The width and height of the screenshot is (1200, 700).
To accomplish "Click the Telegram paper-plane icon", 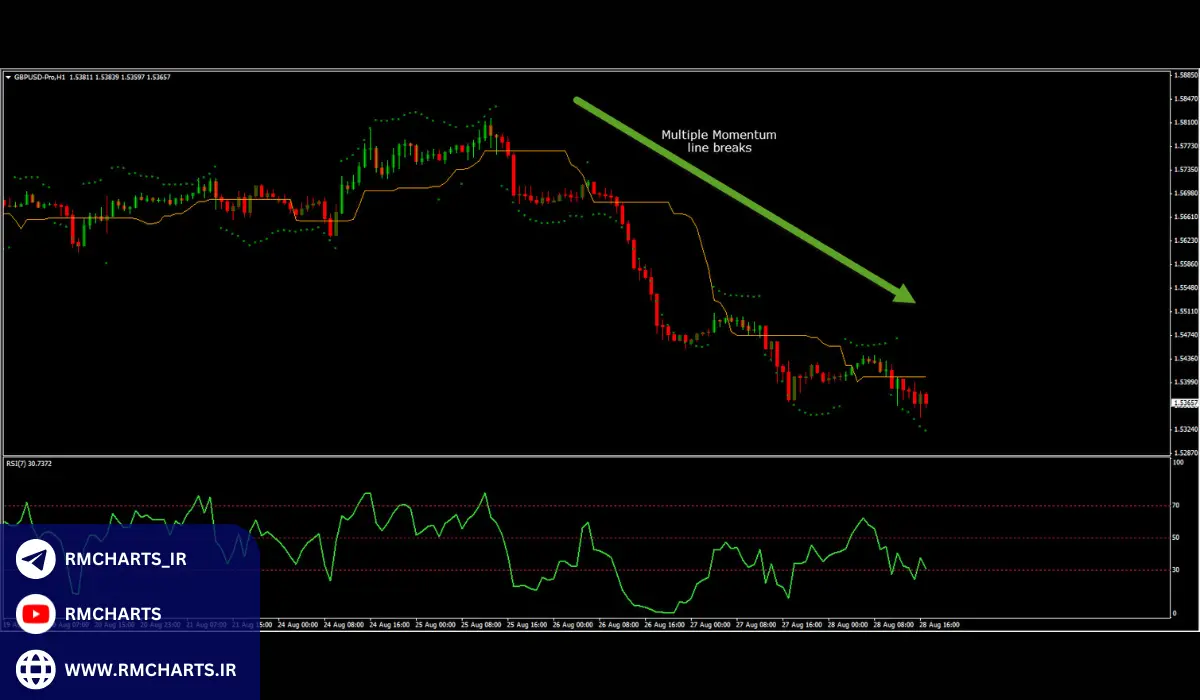I will [x=36, y=559].
